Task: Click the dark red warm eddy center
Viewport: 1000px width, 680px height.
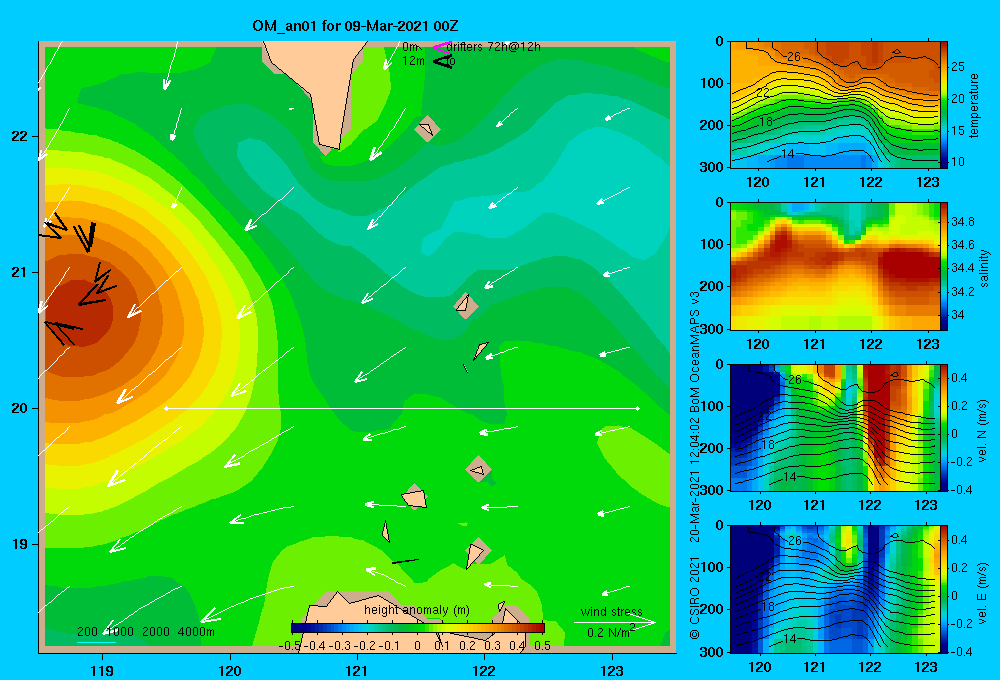Action: (80, 313)
